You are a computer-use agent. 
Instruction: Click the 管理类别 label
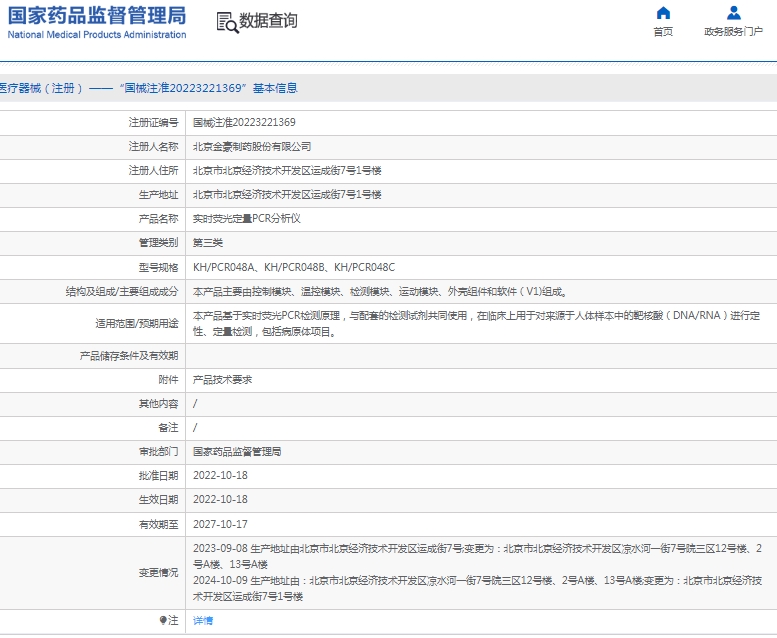point(158,242)
